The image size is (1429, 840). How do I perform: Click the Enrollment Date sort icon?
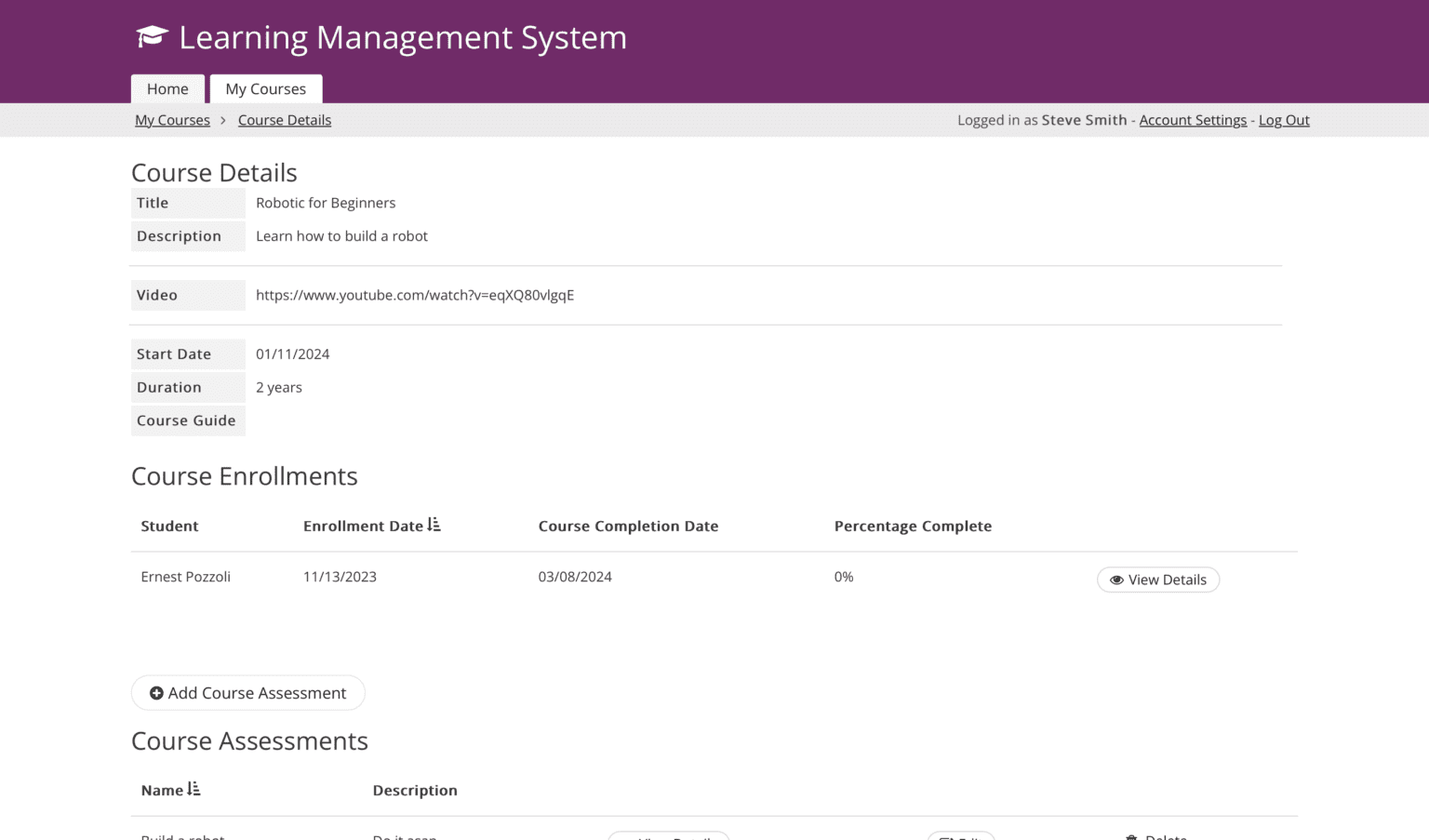pyautogui.click(x=434, y=526)
